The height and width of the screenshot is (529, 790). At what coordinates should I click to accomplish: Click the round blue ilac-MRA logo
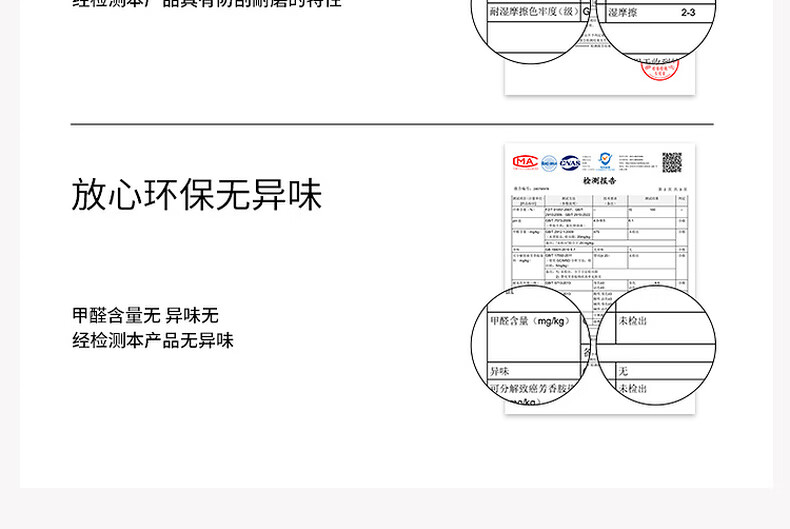click(549, 163)
